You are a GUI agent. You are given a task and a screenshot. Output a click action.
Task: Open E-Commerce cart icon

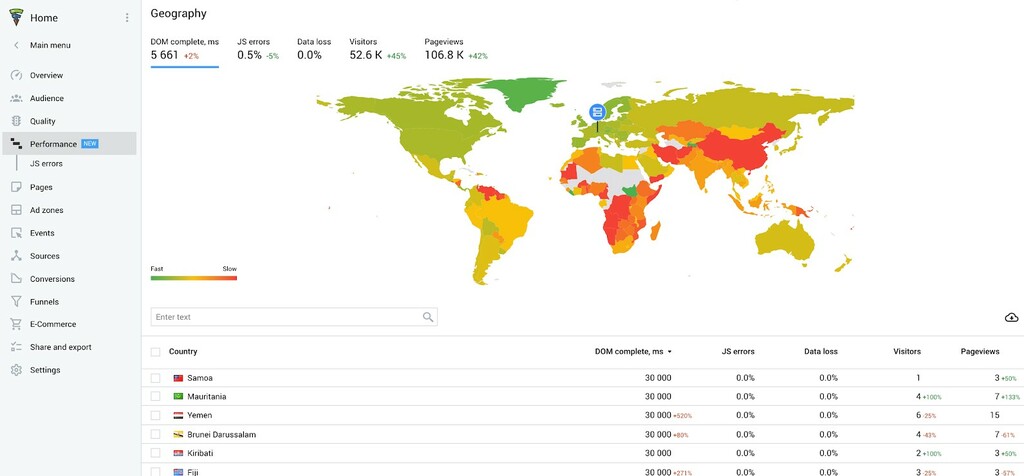(x=16, y=324)
